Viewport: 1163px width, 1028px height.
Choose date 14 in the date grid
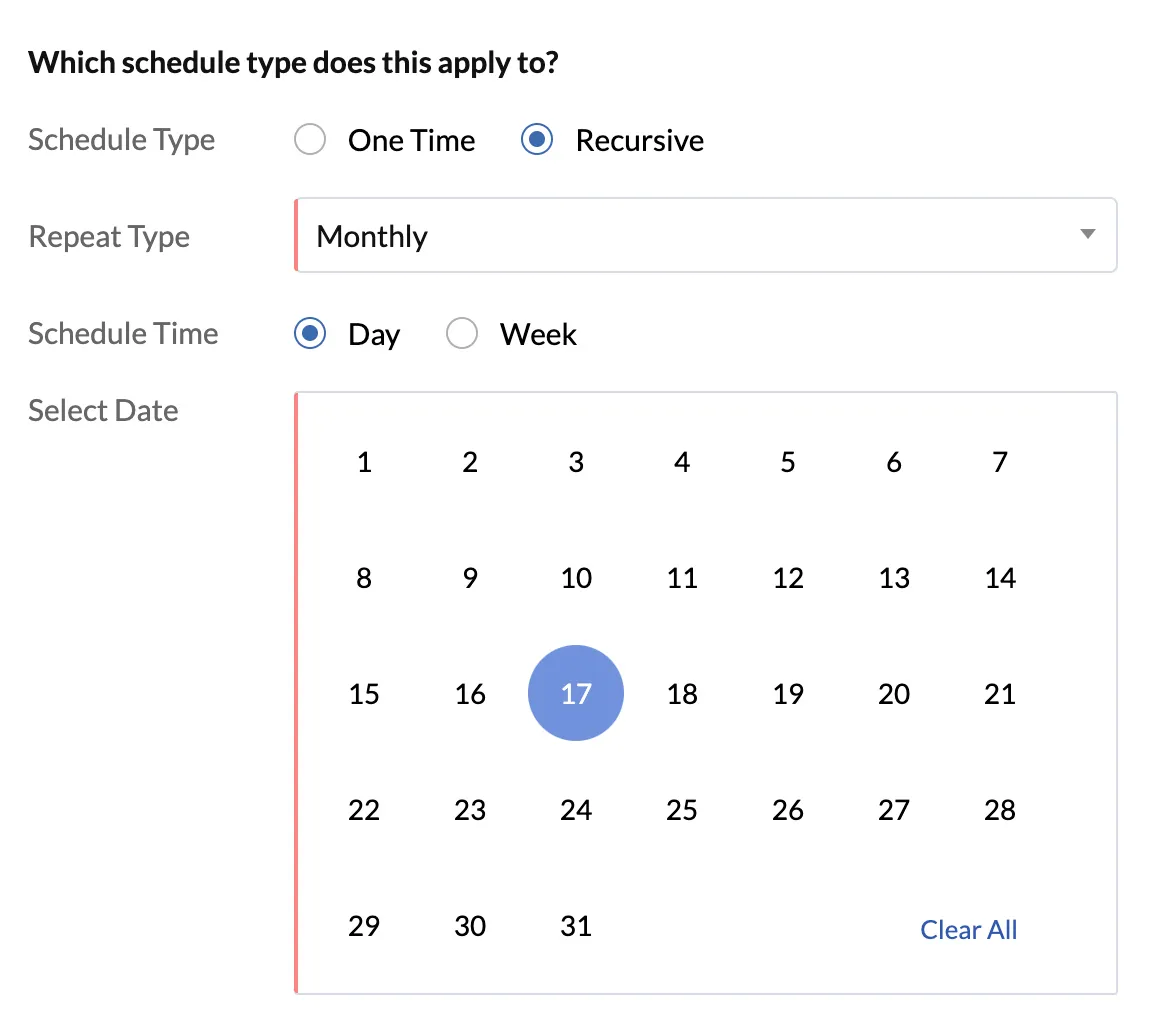pyautogui.click(x=1000, y=578)
